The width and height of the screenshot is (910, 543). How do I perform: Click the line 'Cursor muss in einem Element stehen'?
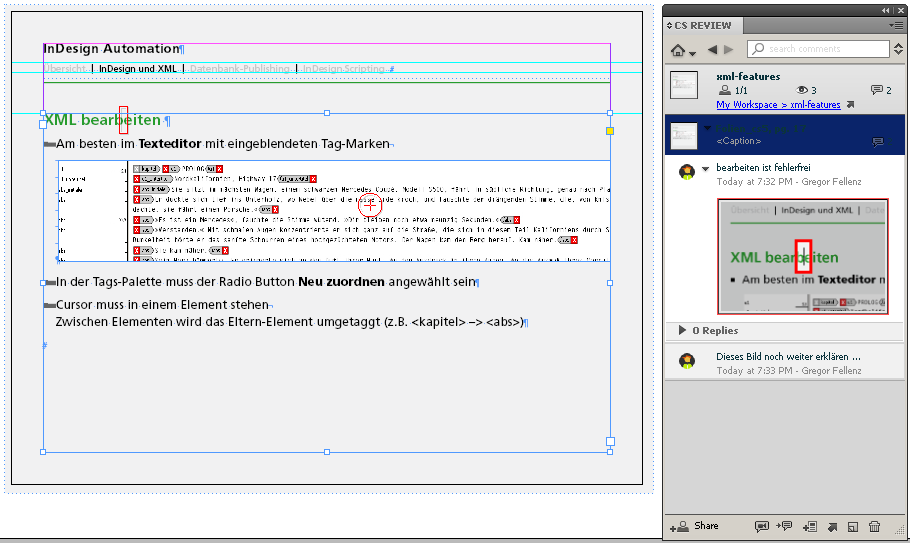(162, 305)
